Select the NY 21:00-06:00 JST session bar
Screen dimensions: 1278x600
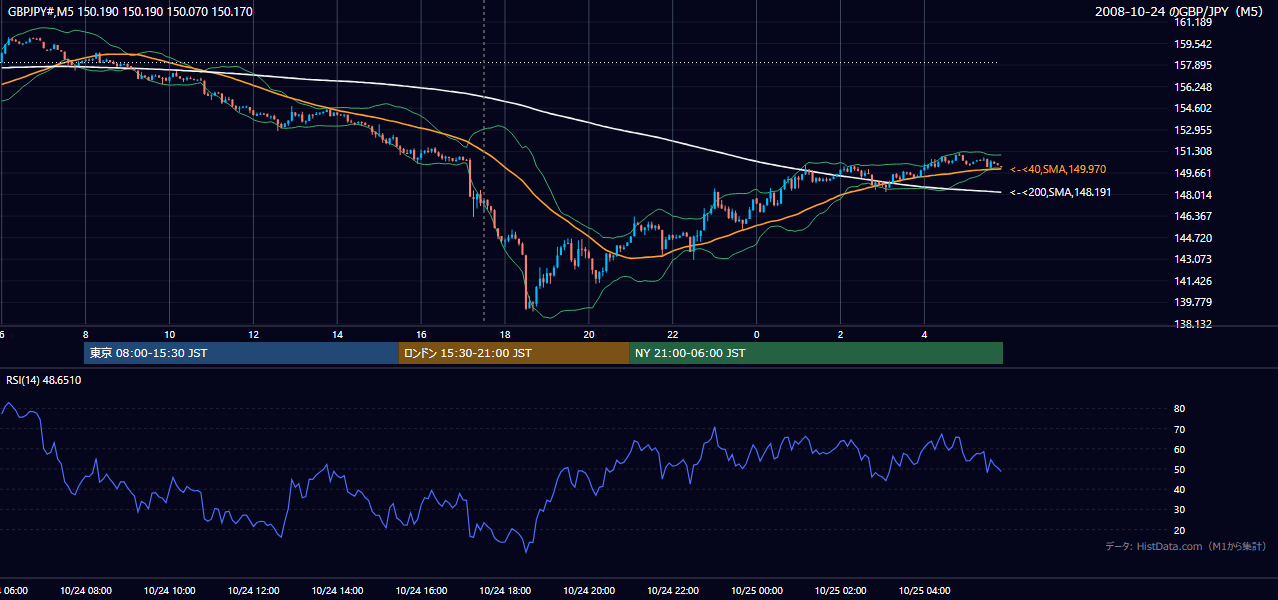point(816,353)
